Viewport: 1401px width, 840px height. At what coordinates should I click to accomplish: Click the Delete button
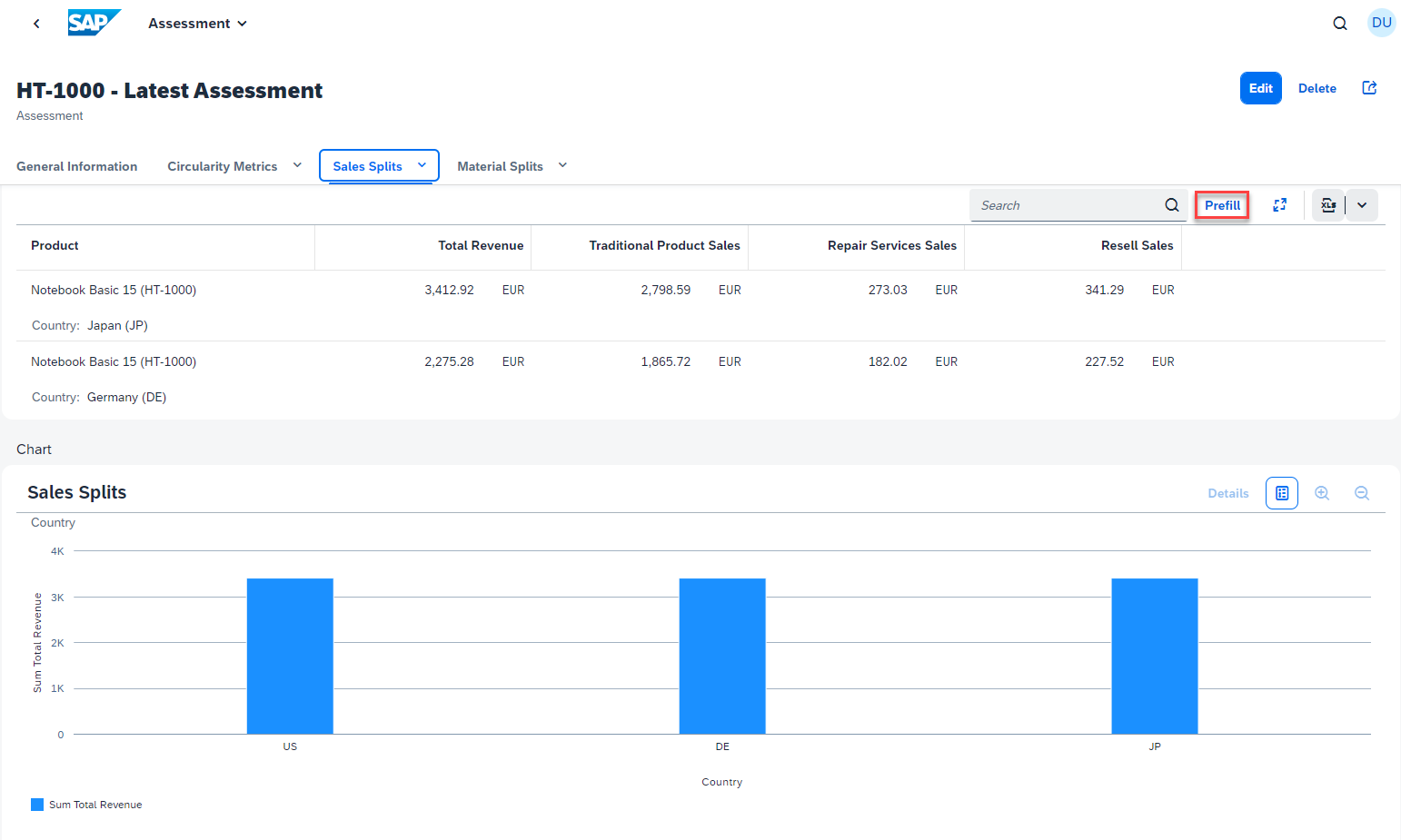(1317, 88)
